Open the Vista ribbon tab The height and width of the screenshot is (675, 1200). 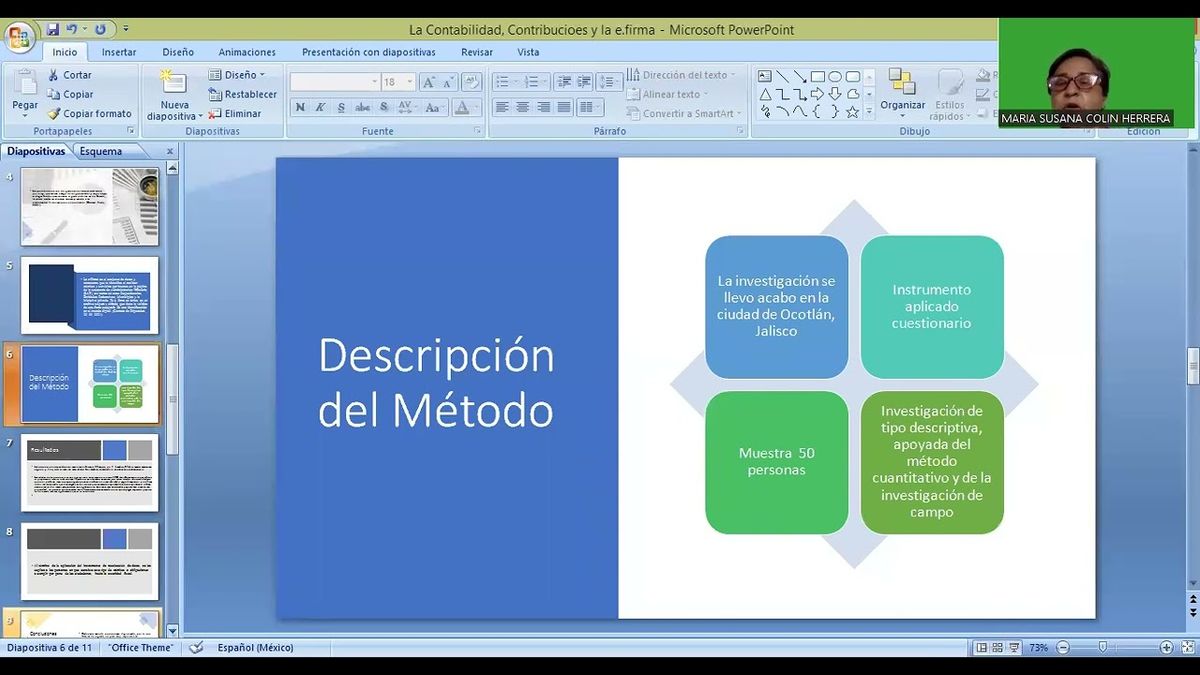click(x=528, y=52)
